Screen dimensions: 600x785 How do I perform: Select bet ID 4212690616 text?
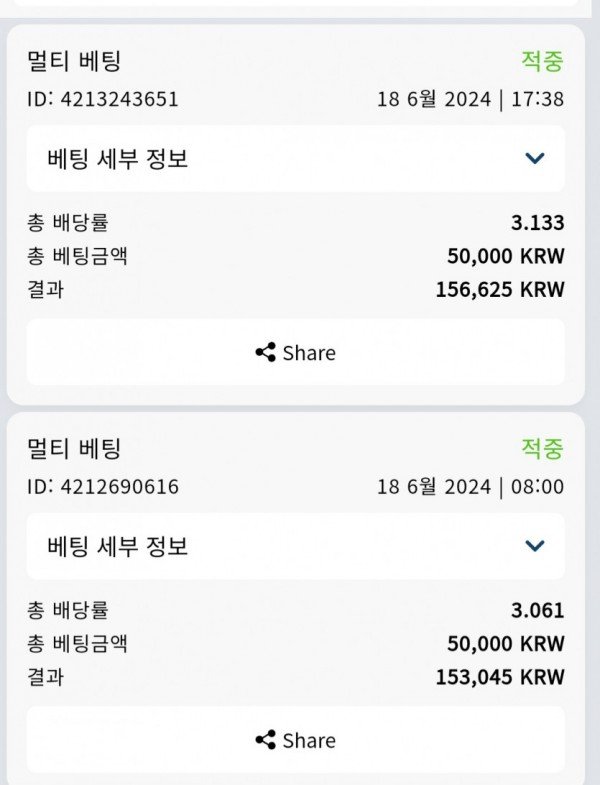point(103,487)
